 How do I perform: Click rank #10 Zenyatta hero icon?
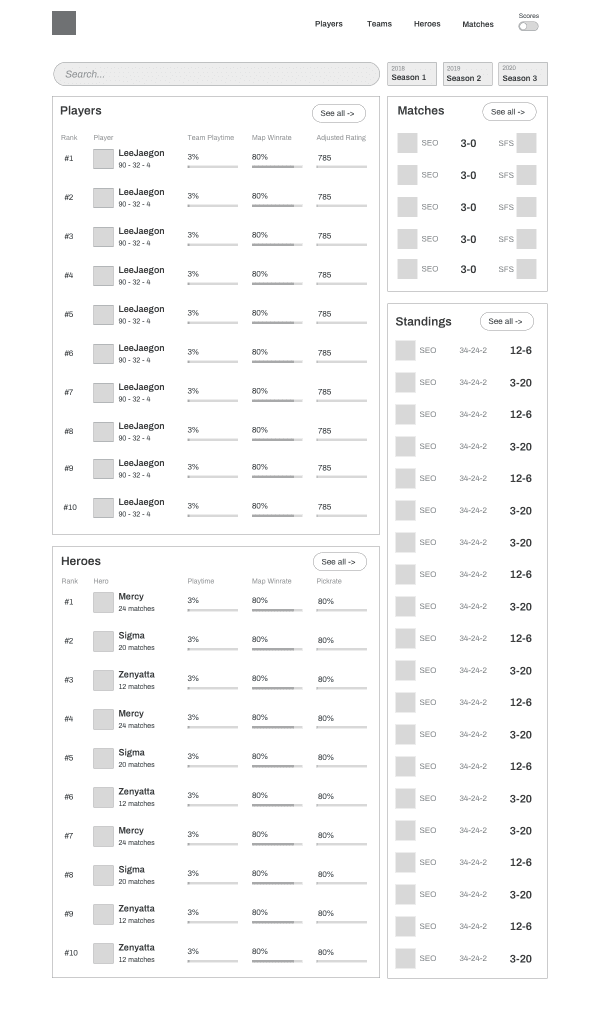(103, 953)
